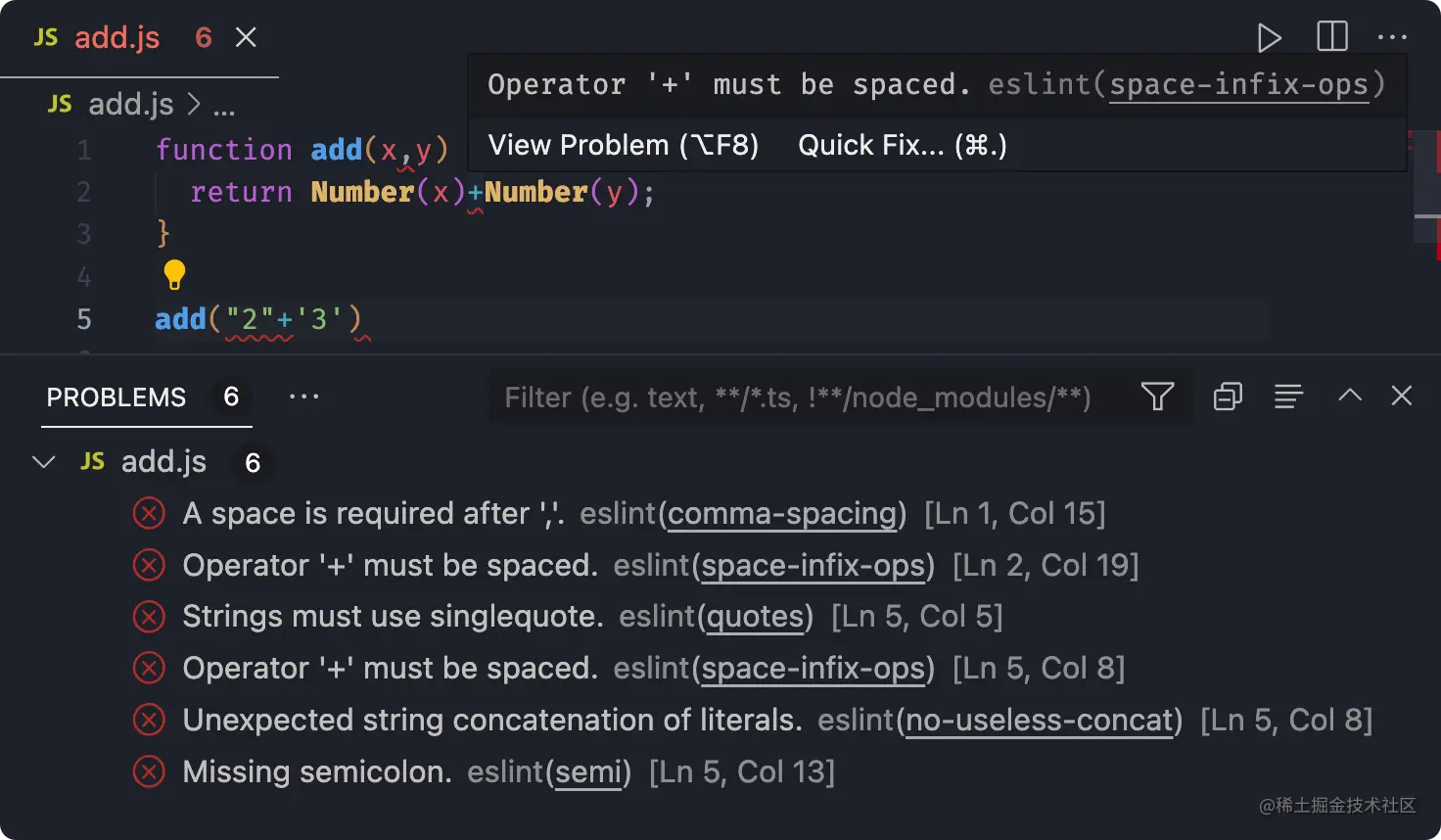Screen dimensions: 1441x840
Task: Open the panel's additional views ellipsis
Action: click(x=303, y=397)
